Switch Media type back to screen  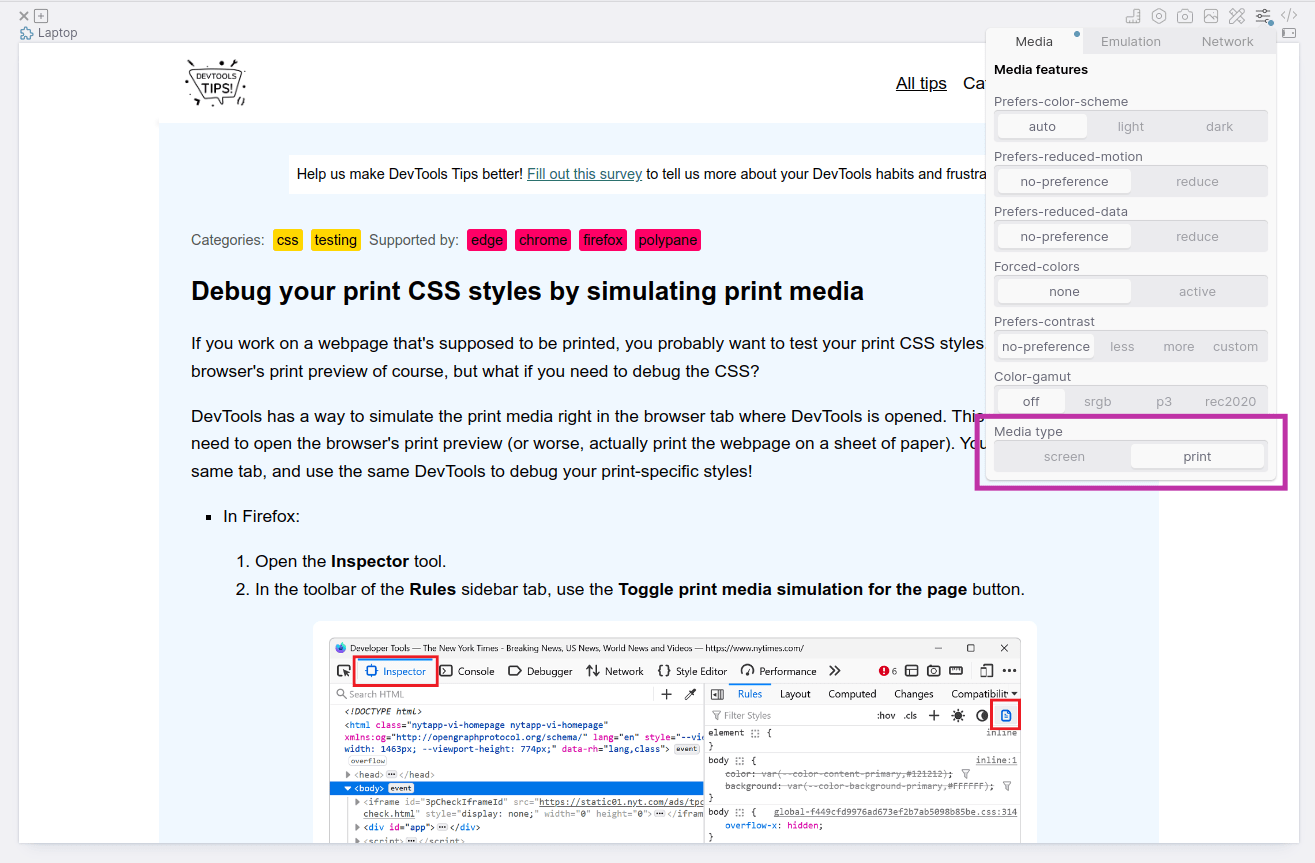(1064, 455)
